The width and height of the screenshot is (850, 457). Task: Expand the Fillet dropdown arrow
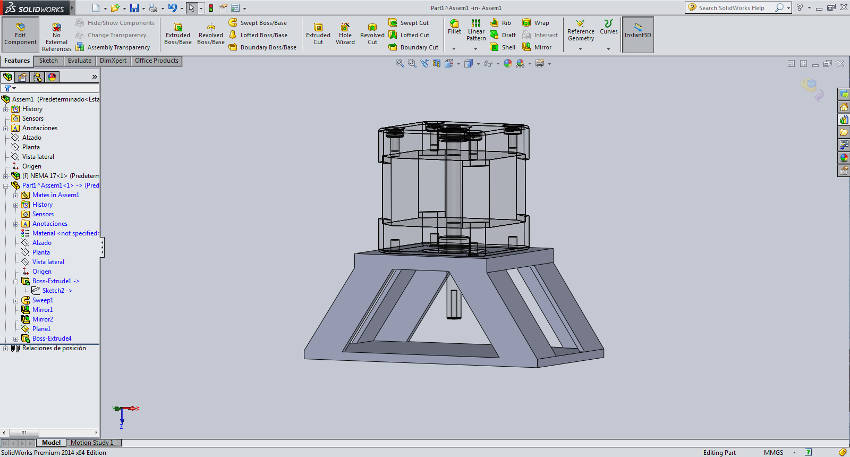454,49
